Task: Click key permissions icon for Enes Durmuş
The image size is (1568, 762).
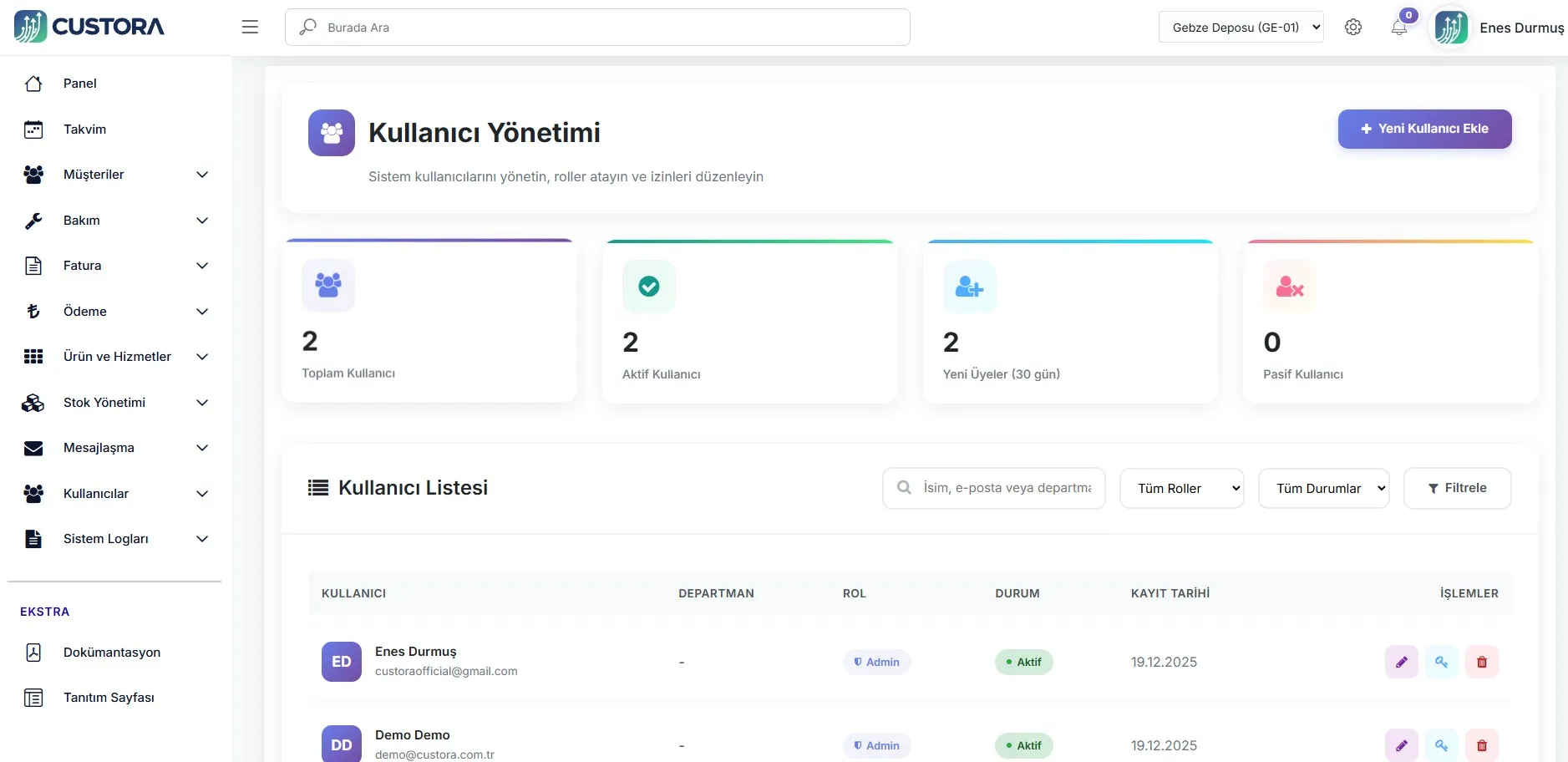Action: pyautogui.click(x=1441, y=662)
